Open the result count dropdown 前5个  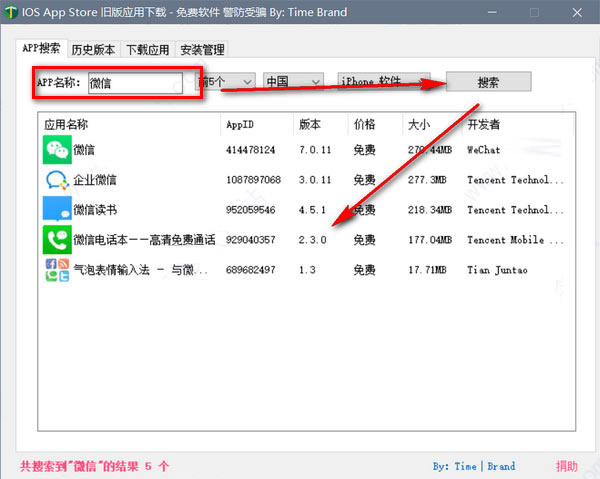225,82
